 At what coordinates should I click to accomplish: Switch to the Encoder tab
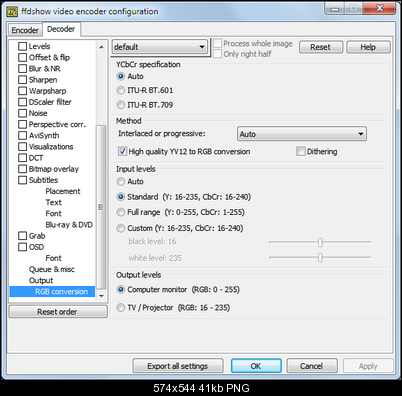pyautogui.click(x=25, y=30)
